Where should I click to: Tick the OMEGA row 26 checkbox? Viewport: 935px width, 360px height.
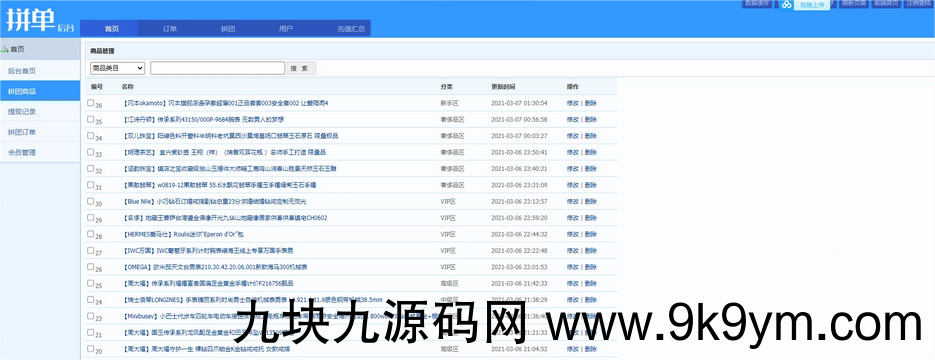click(x=91, y=266)
